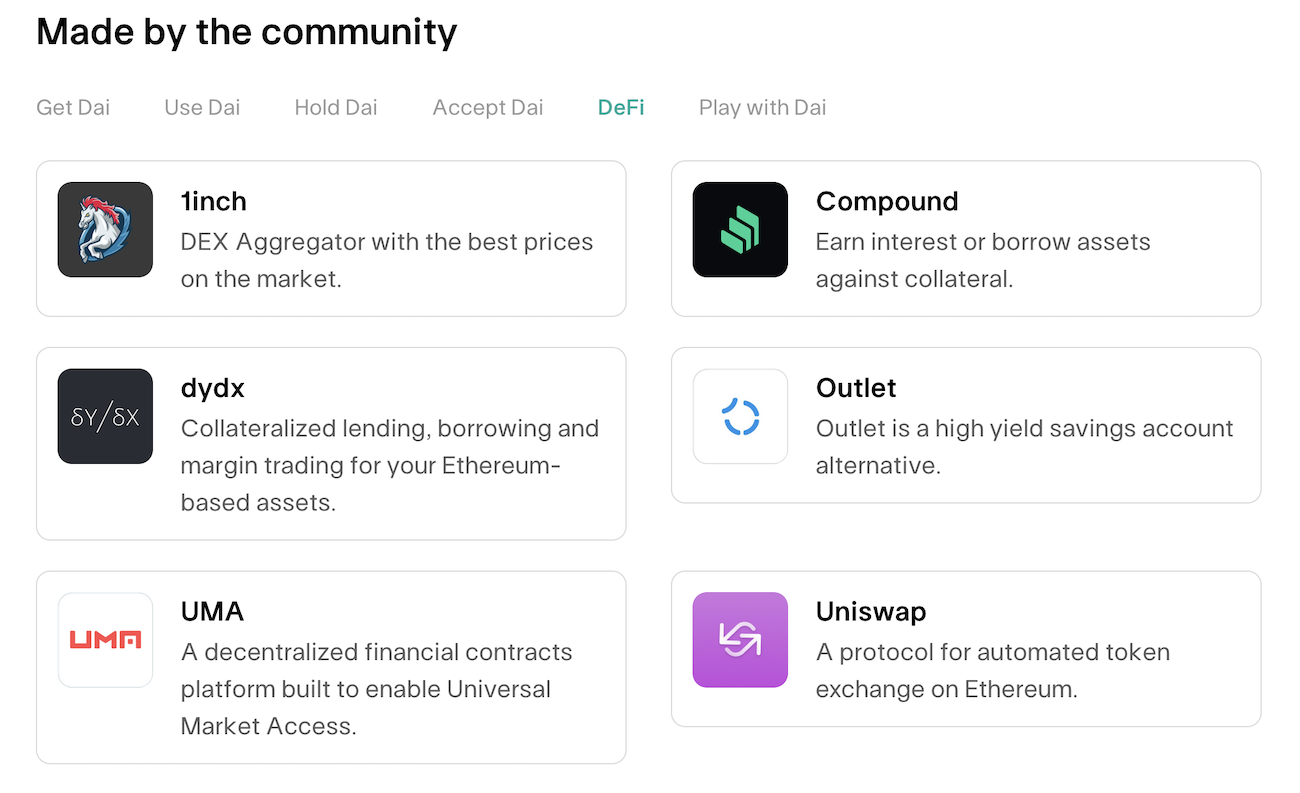
Task: Click the dydx title text
Action: (x=212, y=387)
